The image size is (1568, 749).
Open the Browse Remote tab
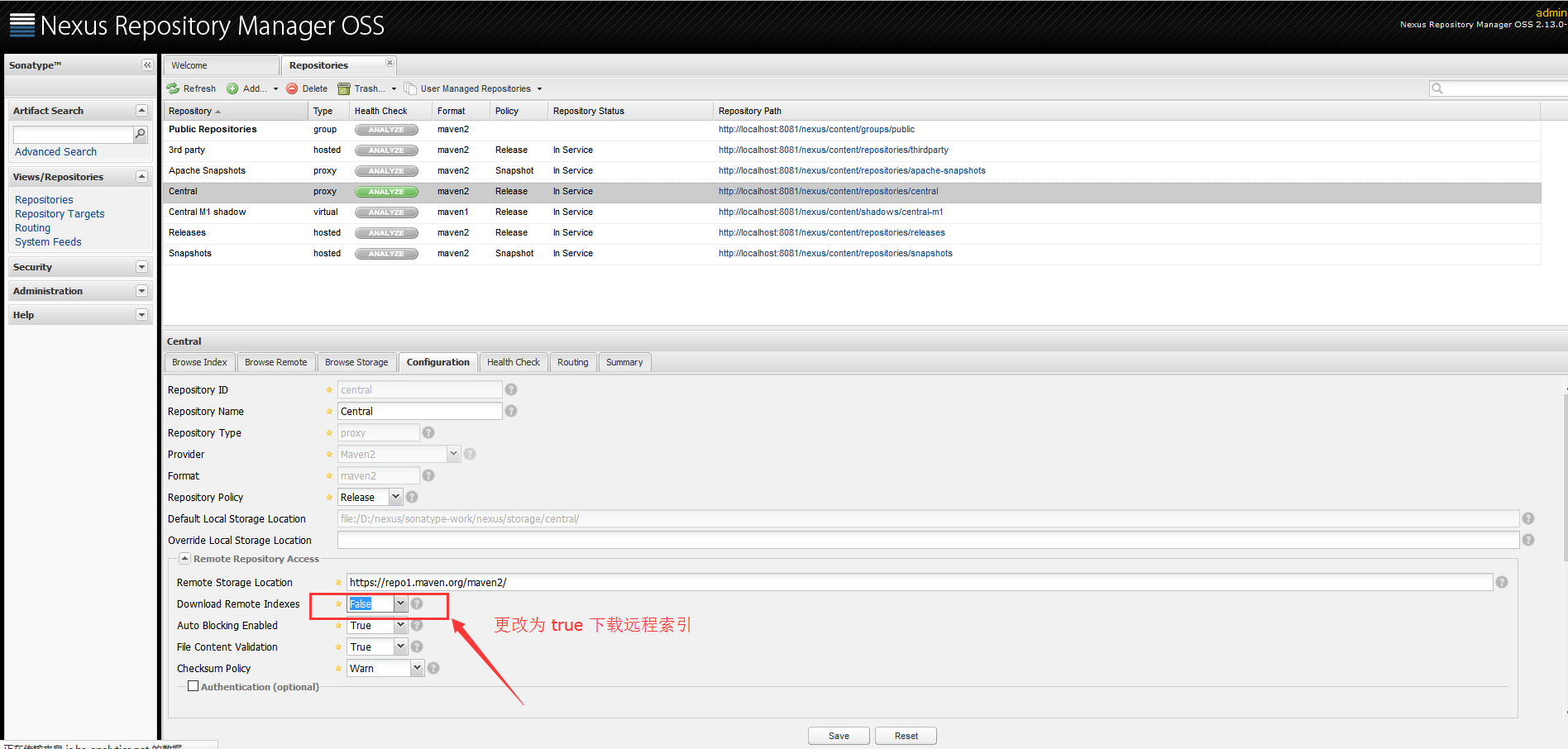tap(275, 362)
